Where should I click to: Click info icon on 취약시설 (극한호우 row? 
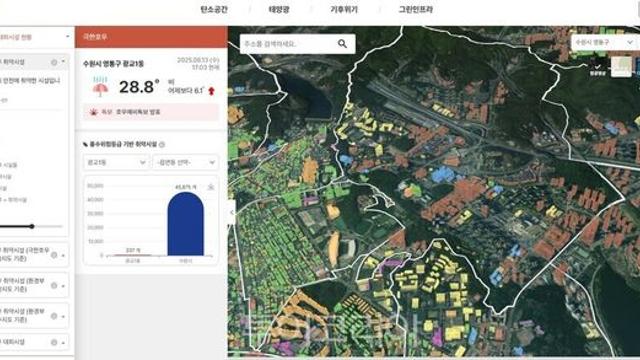coord(54,255)
